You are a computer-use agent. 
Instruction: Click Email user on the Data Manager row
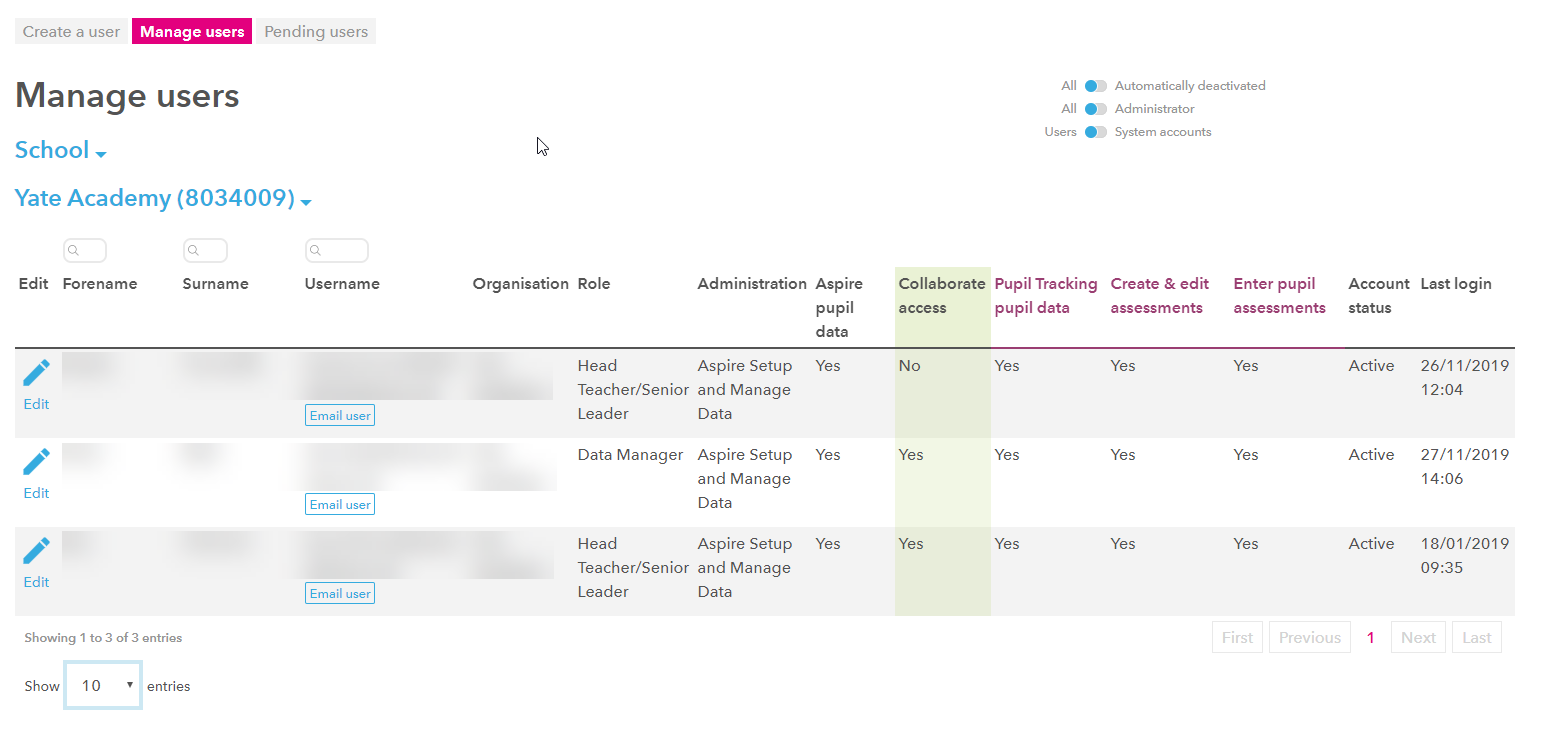coord(339,503)
